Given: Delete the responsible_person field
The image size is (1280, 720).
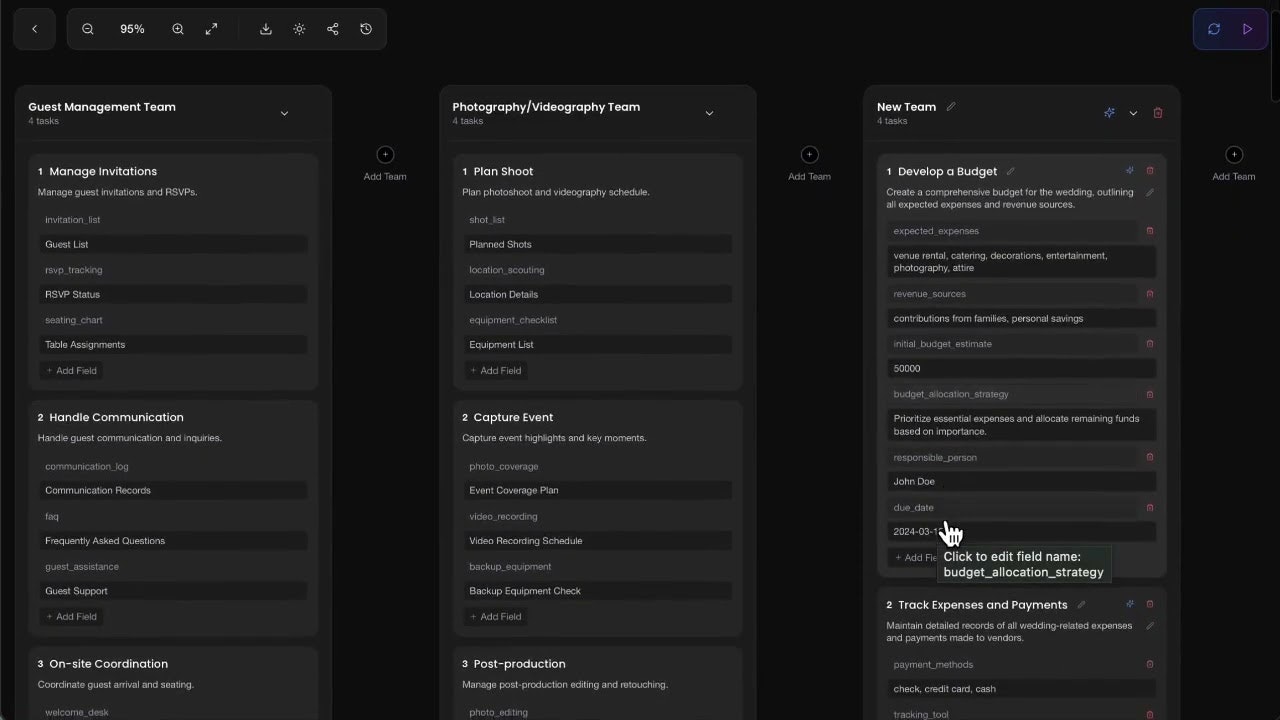Looking at the screenshot, I should click(x=1150, y=457).
